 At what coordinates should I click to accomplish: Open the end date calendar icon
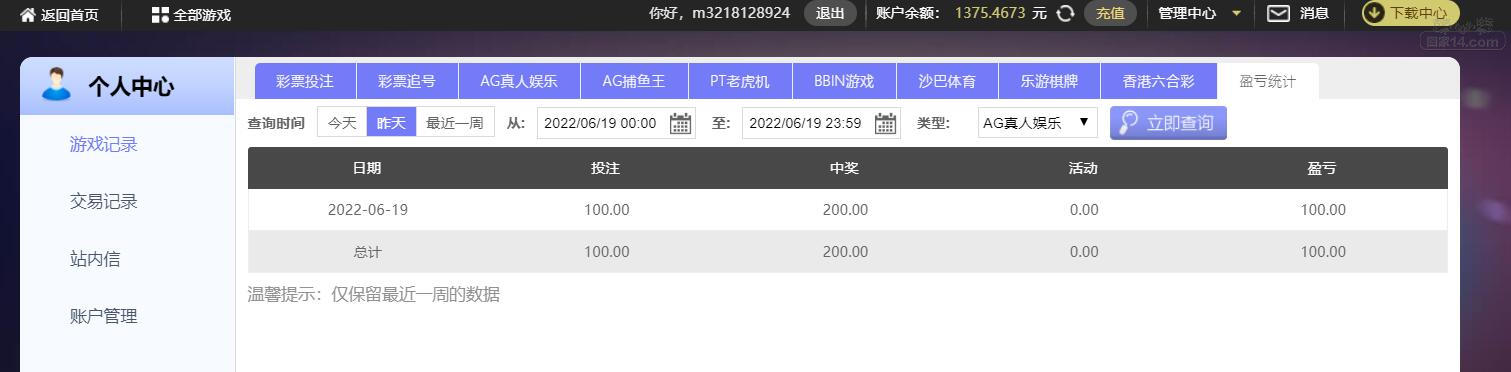pos(885,123)
